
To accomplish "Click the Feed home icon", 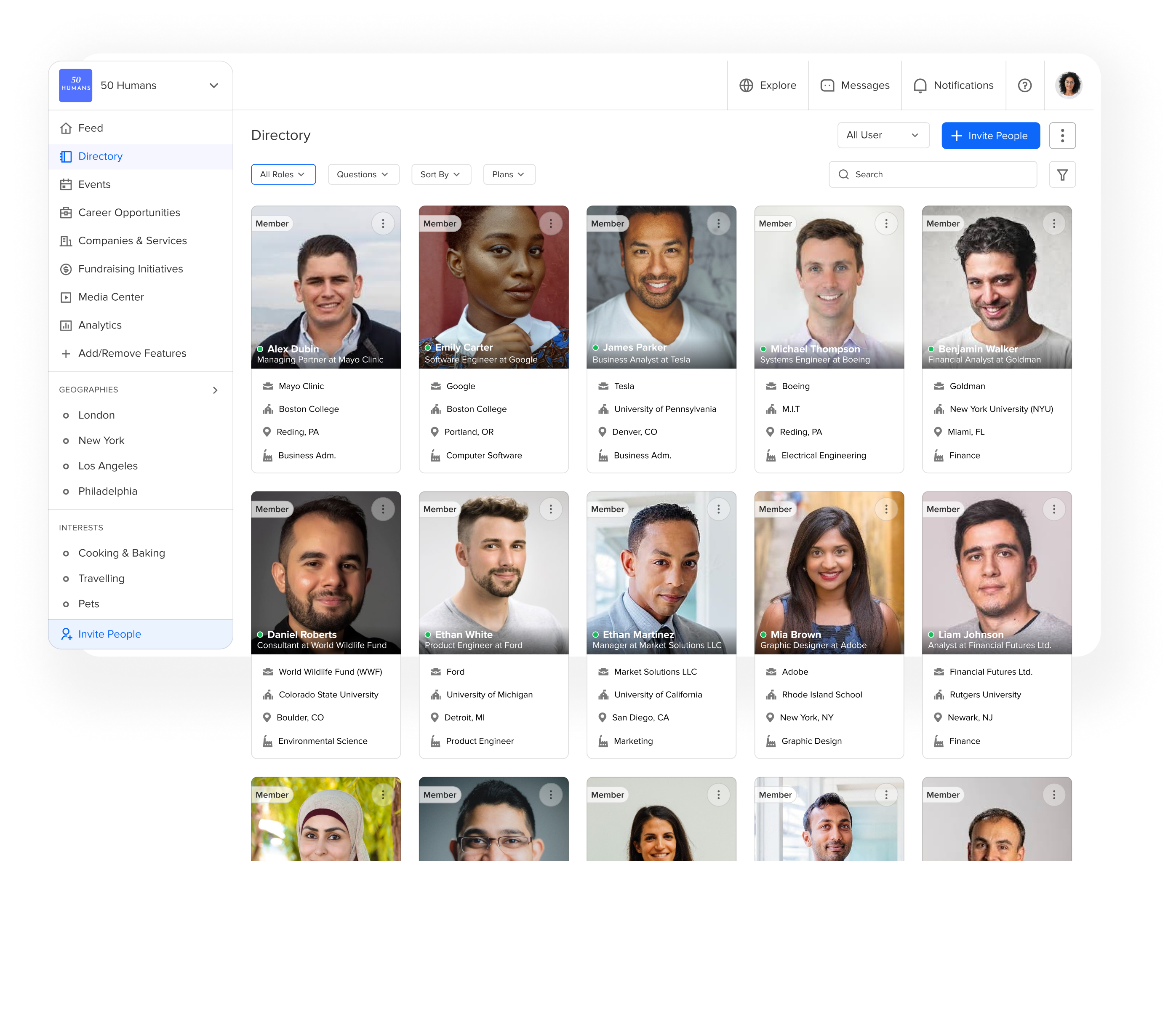I will coord(66,128).
